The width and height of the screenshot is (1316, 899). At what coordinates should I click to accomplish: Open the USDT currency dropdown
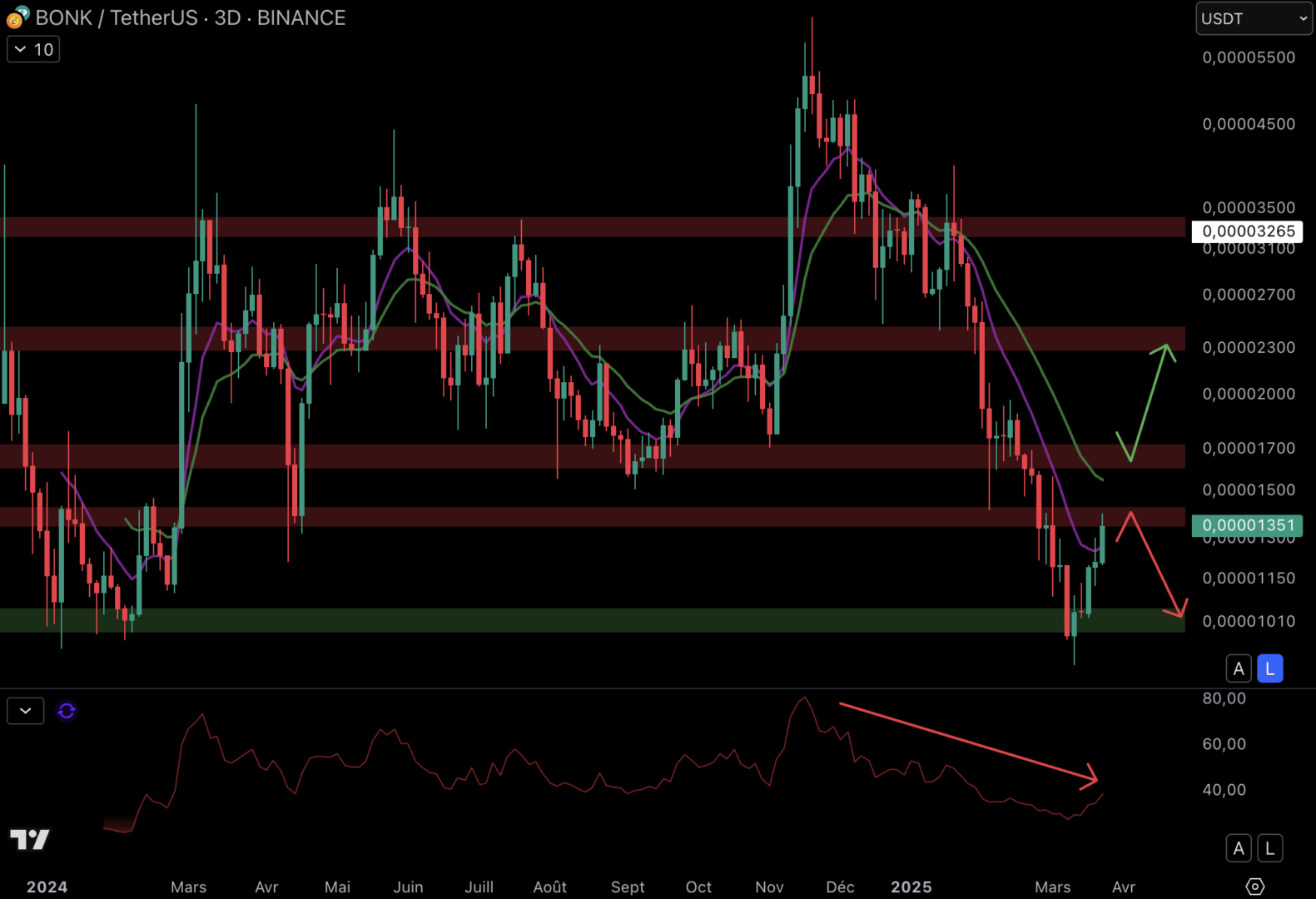pyautogui.click(x=1254, y=18)
